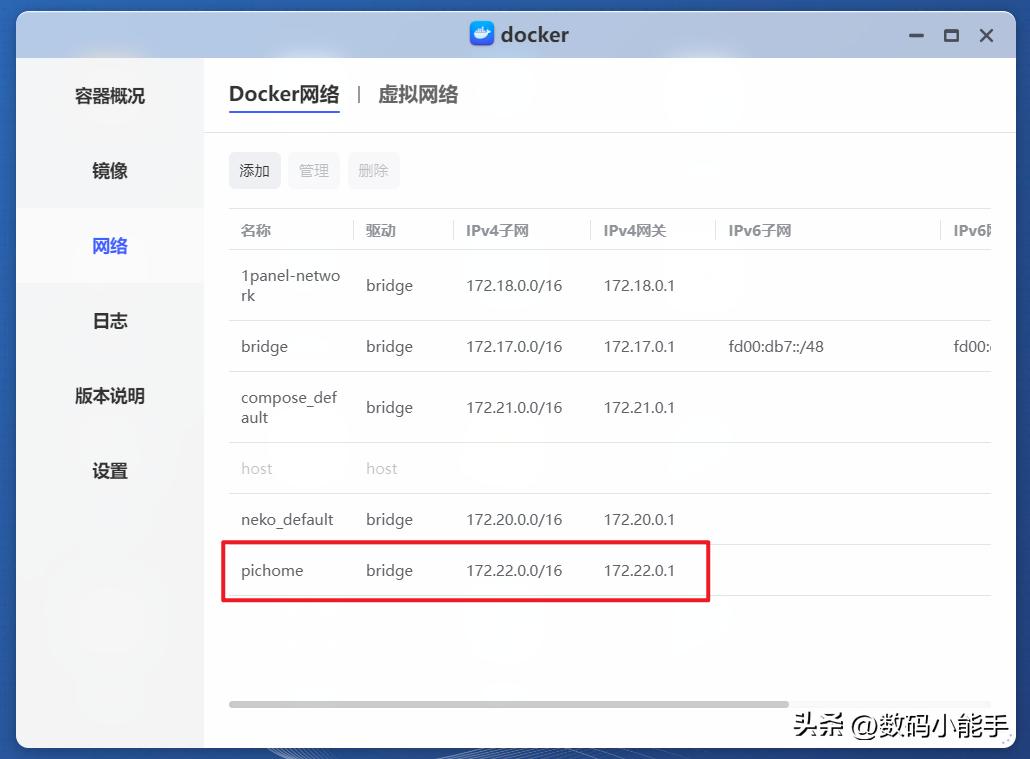Click the host driver cell

382,469
